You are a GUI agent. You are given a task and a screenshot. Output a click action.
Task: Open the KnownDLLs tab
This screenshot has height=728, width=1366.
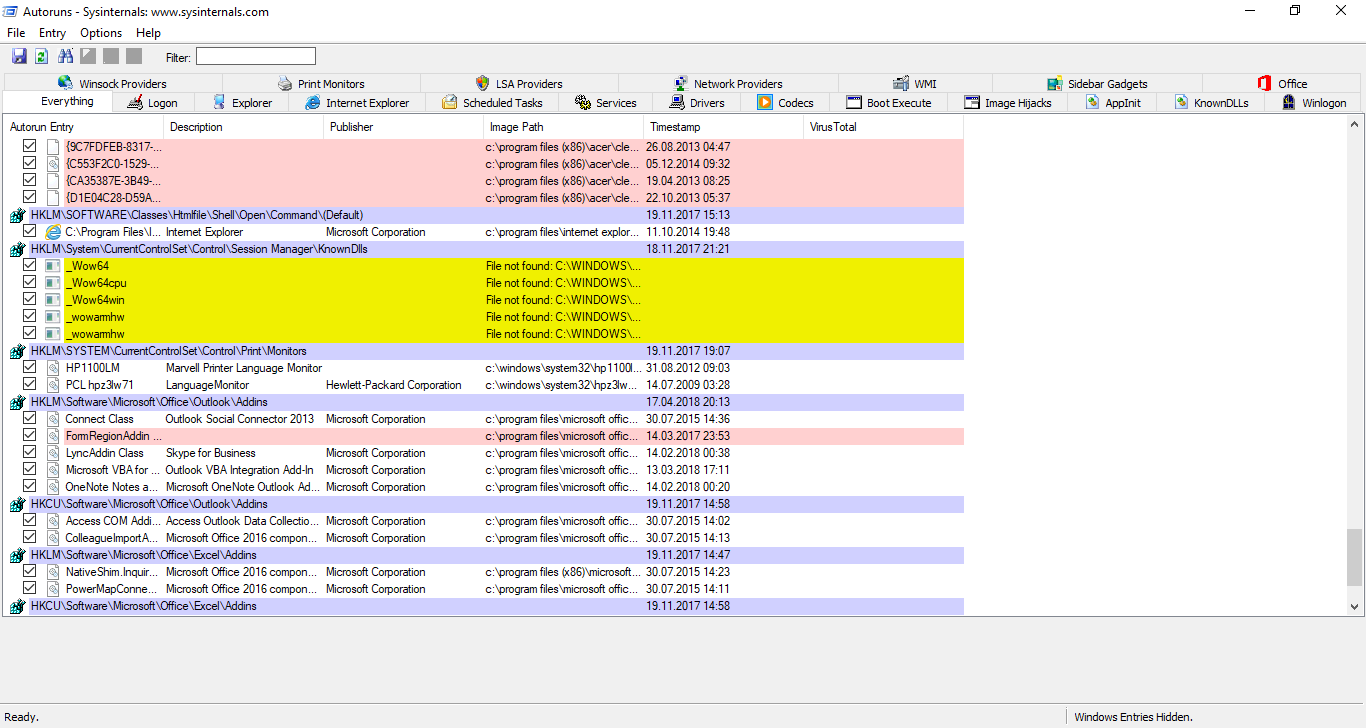(x=1211, y=103)
